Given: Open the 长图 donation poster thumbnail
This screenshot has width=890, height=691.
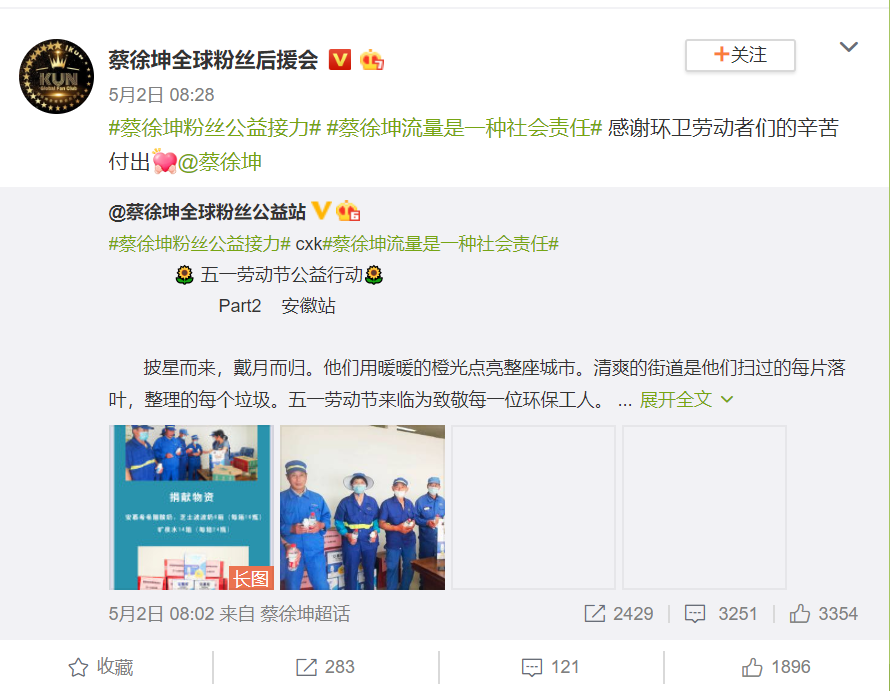Looking at the screenshot, I should (191, 507).
